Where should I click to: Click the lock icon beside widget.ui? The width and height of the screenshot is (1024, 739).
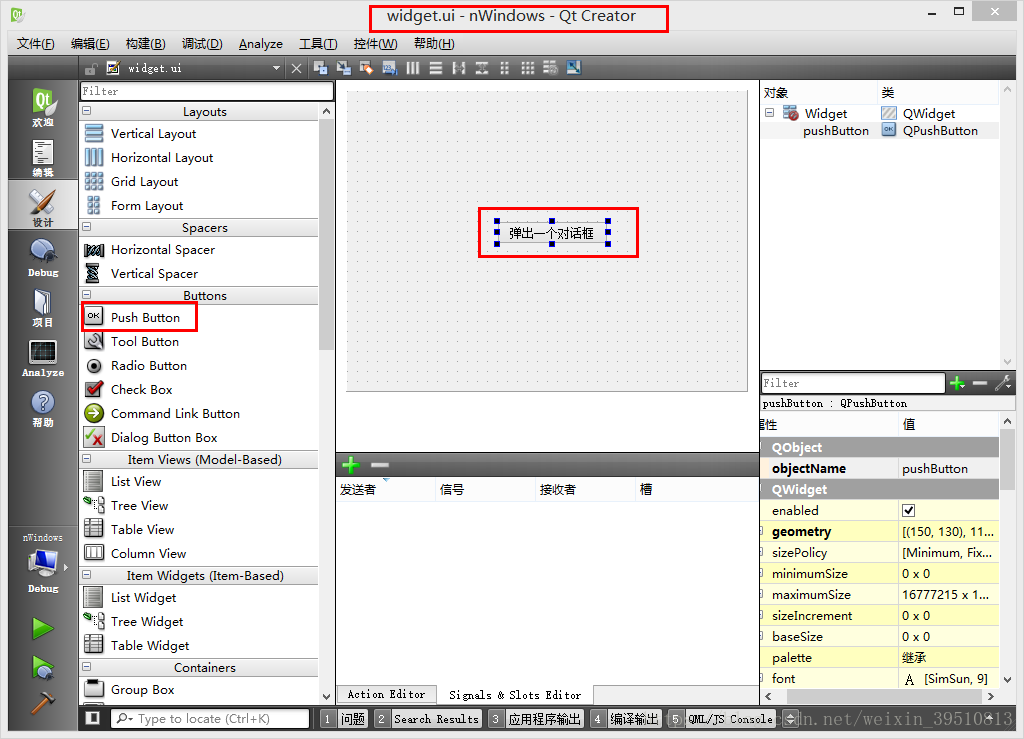click(91, 69)
